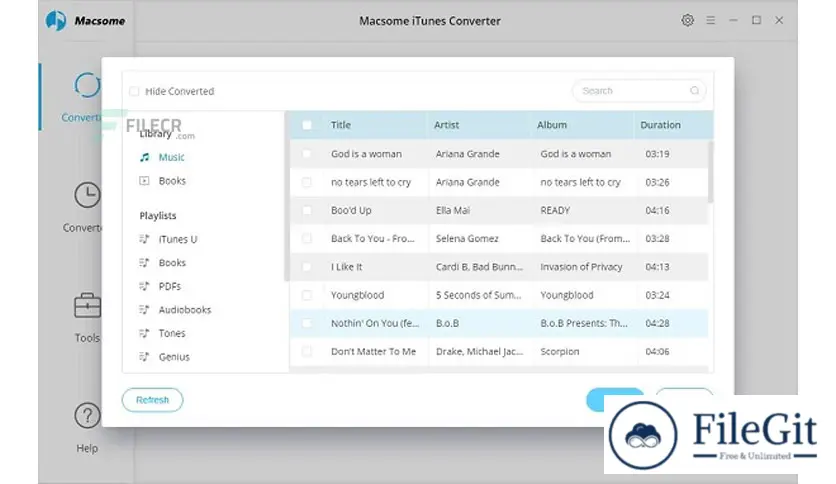Image resolution: width=836 pixels, height=484 pixels.
Task: Open the Converted history clock icon
Action: [x=87, y=195]
